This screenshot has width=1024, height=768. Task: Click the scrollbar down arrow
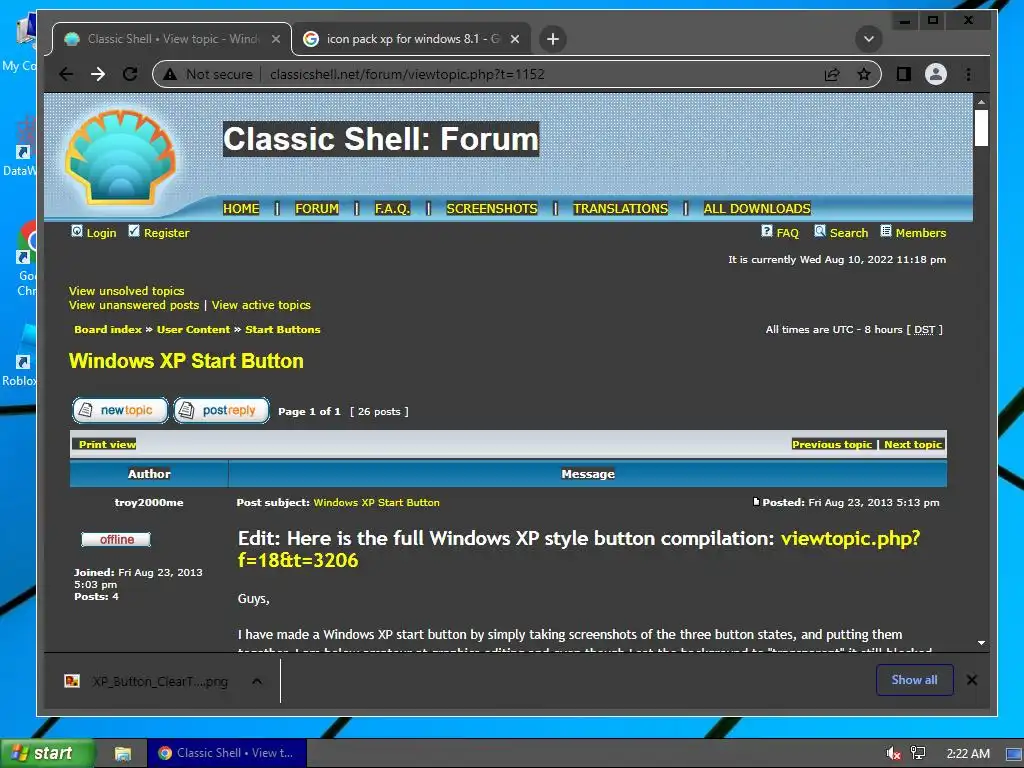981,643
